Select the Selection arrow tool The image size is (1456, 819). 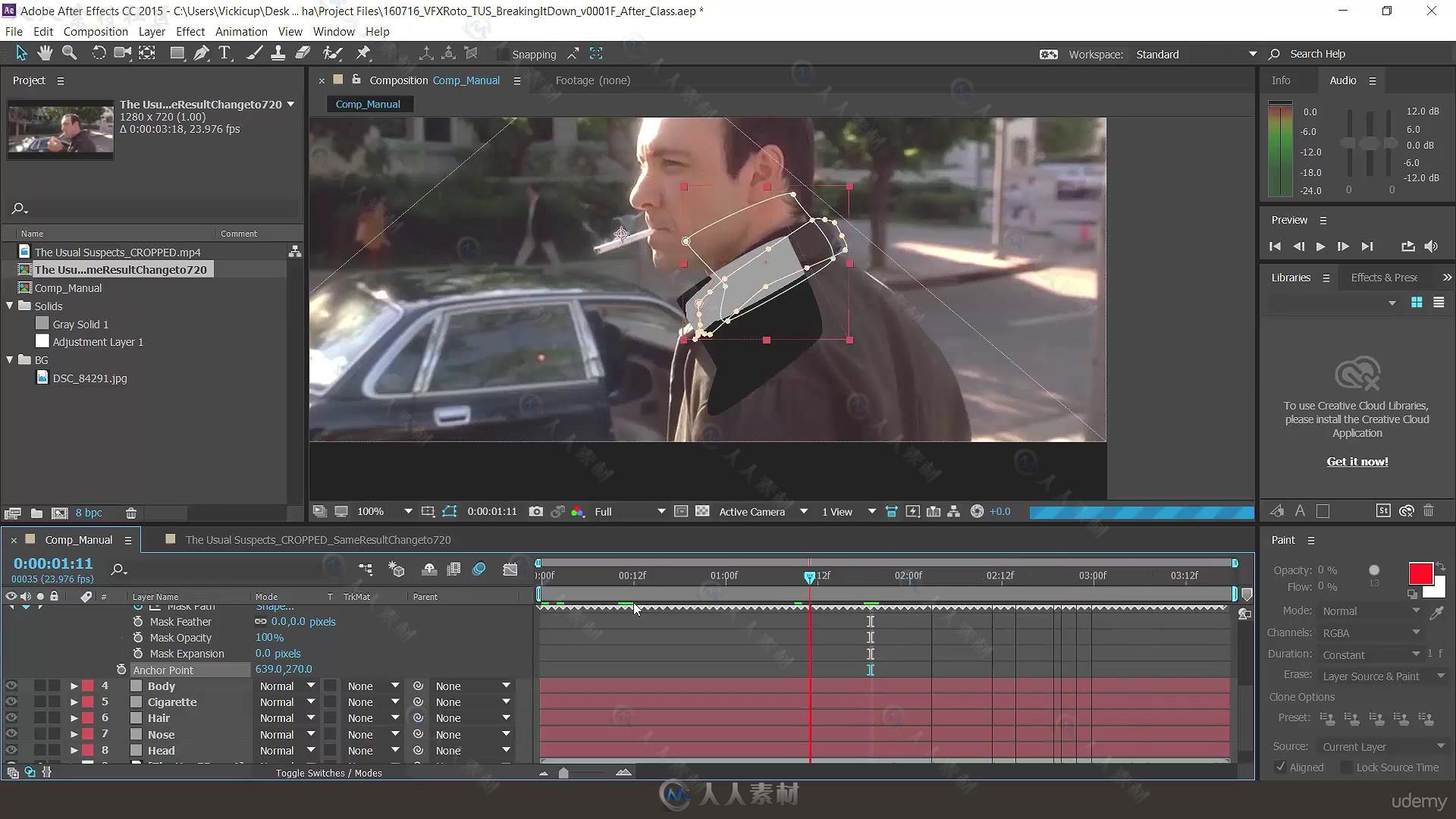pos(20,53)
